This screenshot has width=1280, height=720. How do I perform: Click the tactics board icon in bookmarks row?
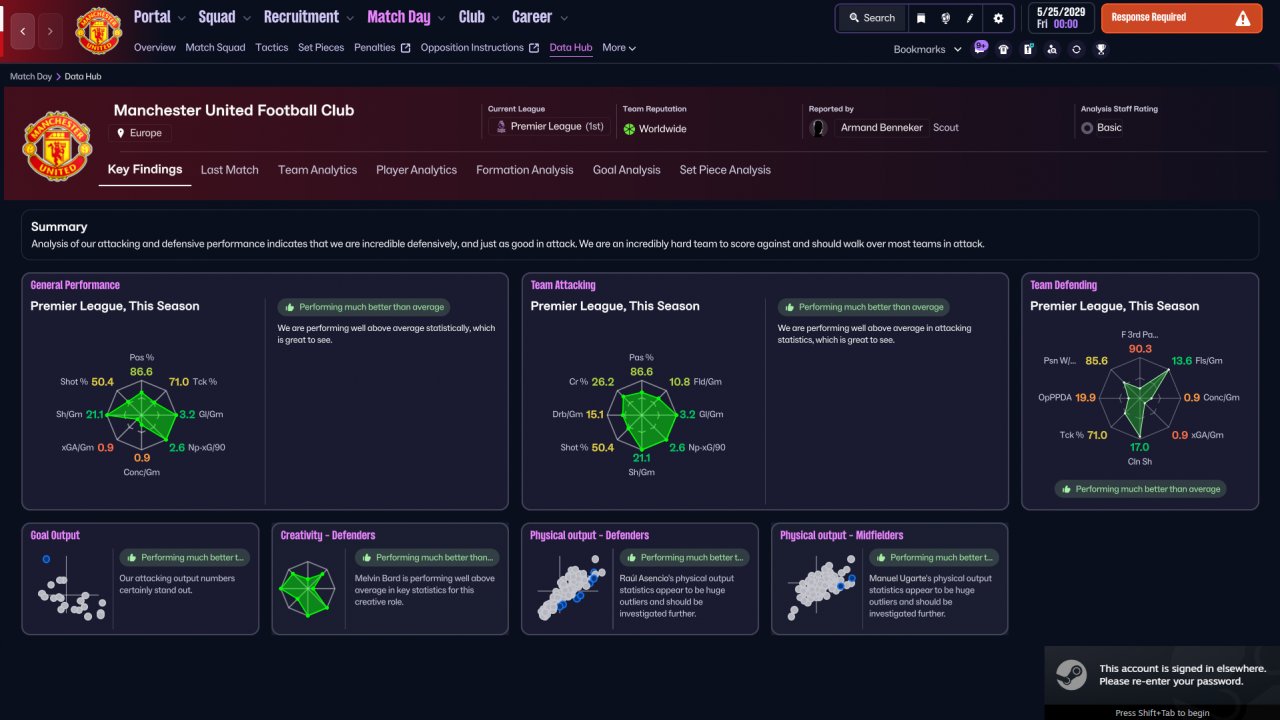[1028, 49]
